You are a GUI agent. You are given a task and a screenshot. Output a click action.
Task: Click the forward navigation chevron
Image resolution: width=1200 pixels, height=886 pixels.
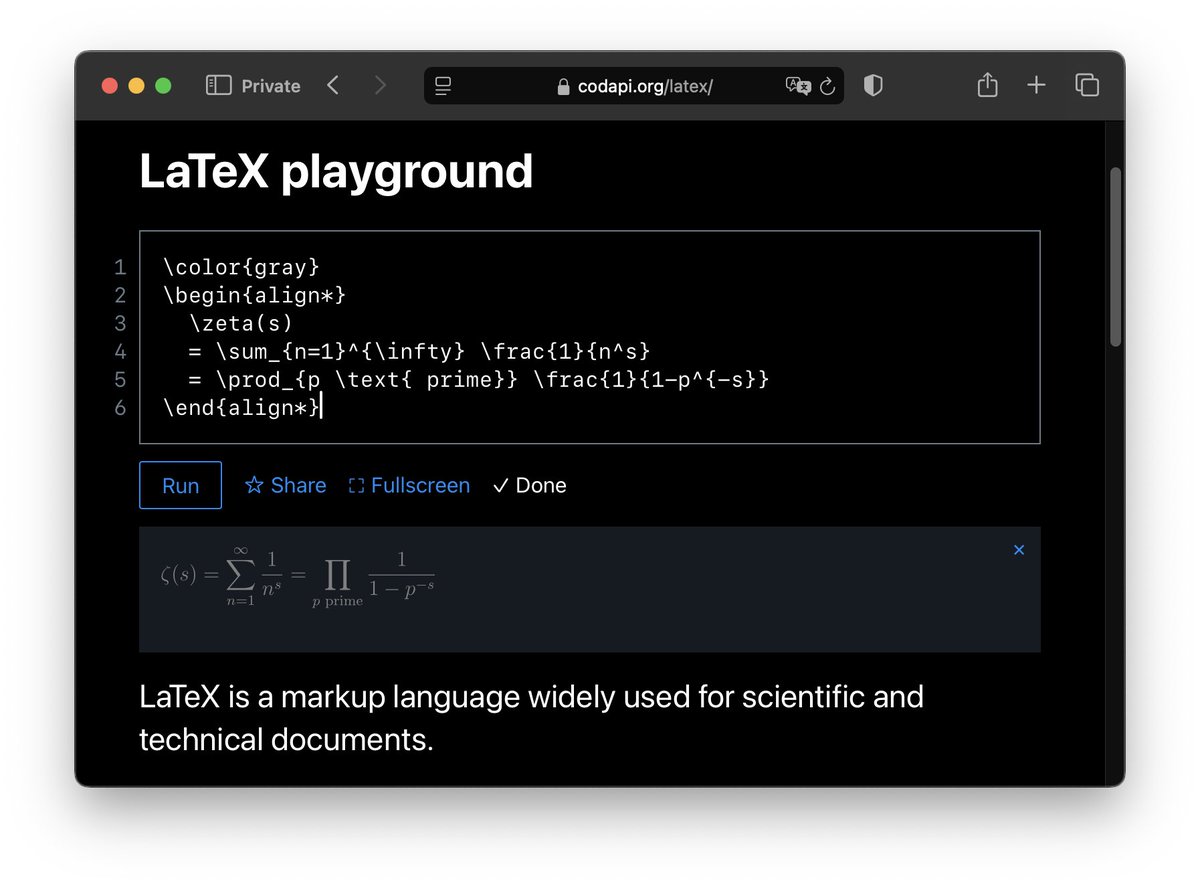tap(381, 86)
